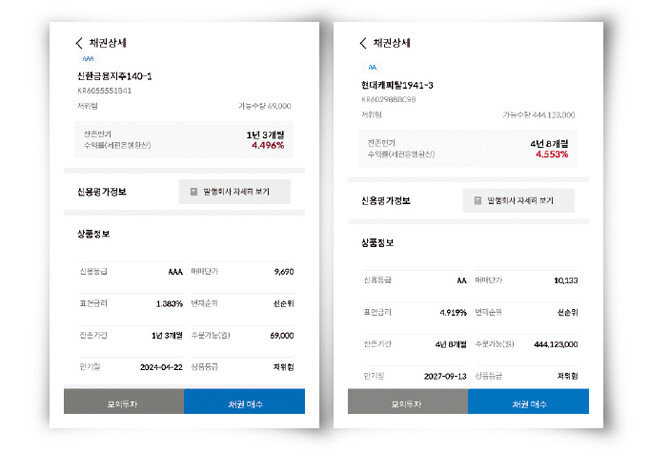Select coupon rate 4.919%
Image resolution: width=650 pixels, height=454 pixels.
453,313
